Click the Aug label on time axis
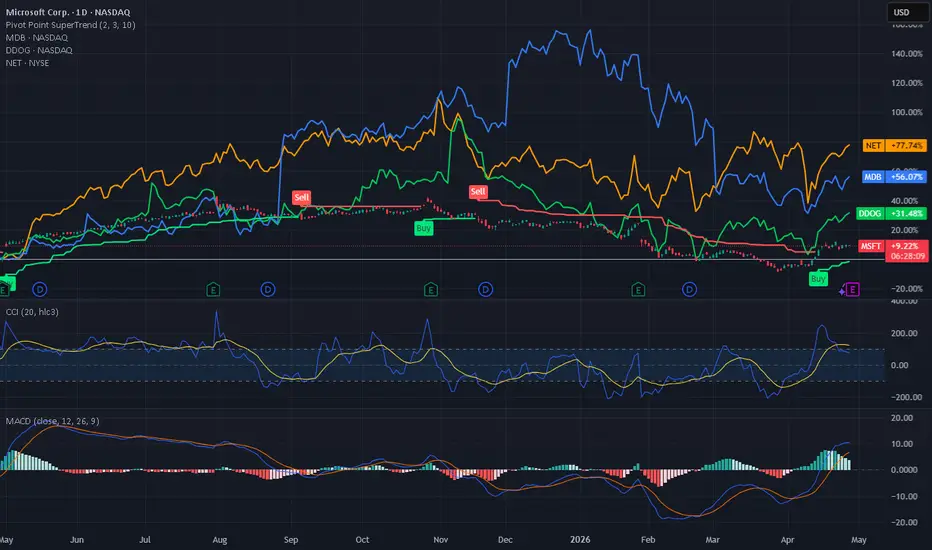The width and height of the screenshot is (932, 550). [220, 540]
